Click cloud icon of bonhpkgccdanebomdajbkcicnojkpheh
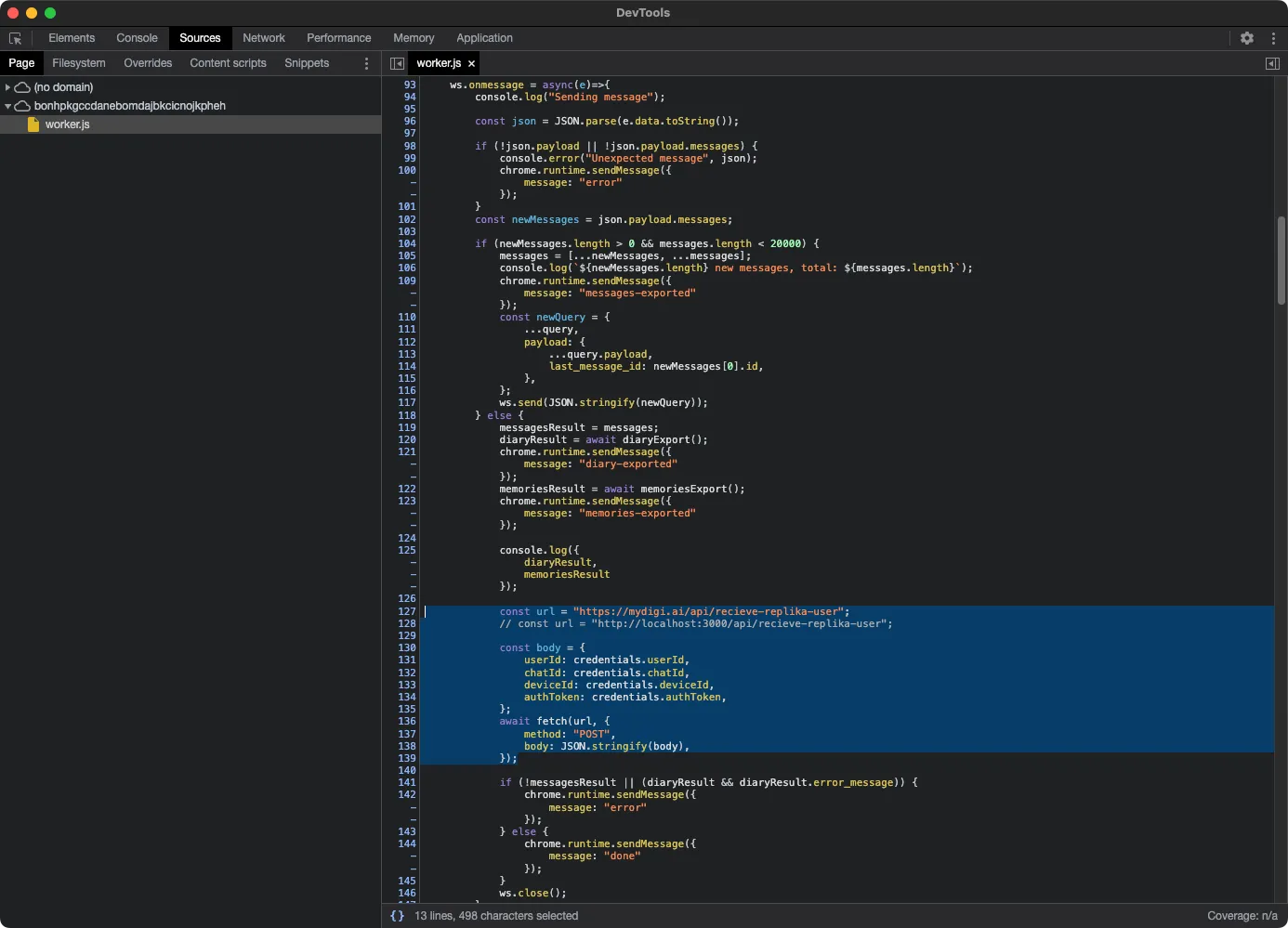 tap(22, 106)
